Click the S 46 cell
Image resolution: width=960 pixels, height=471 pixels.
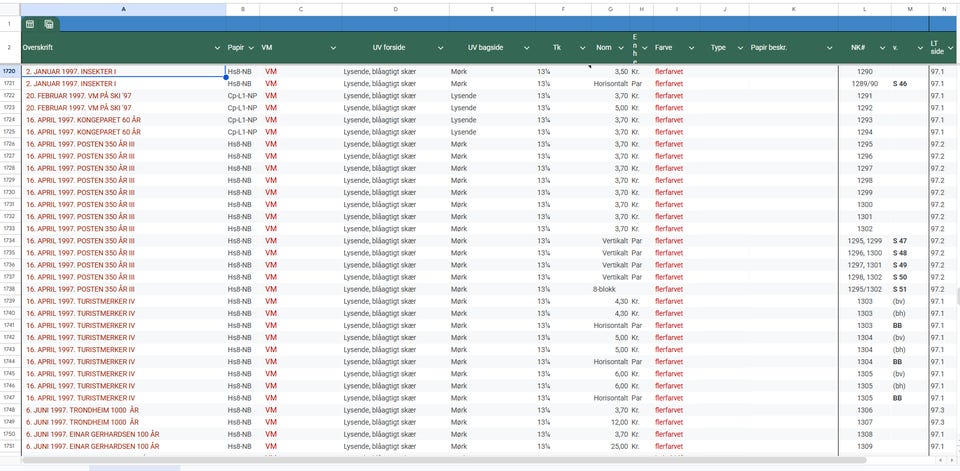pyautogui.click(x=900, y=84)
